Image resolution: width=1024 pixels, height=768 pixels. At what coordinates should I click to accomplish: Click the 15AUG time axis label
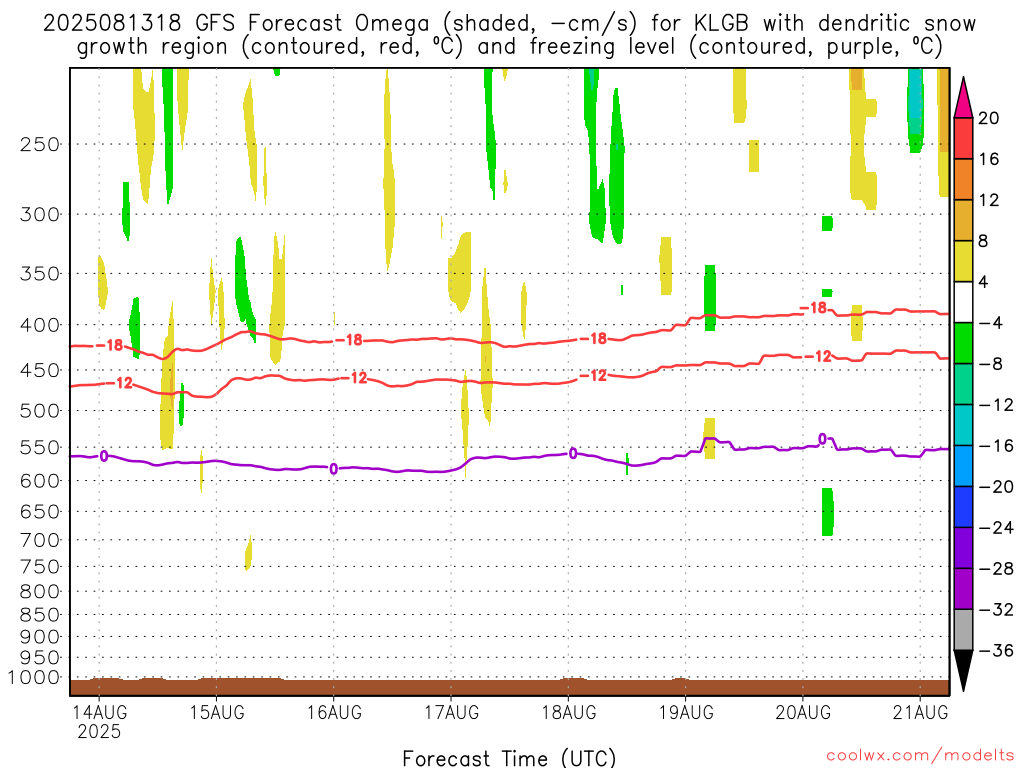click(217, 712)
